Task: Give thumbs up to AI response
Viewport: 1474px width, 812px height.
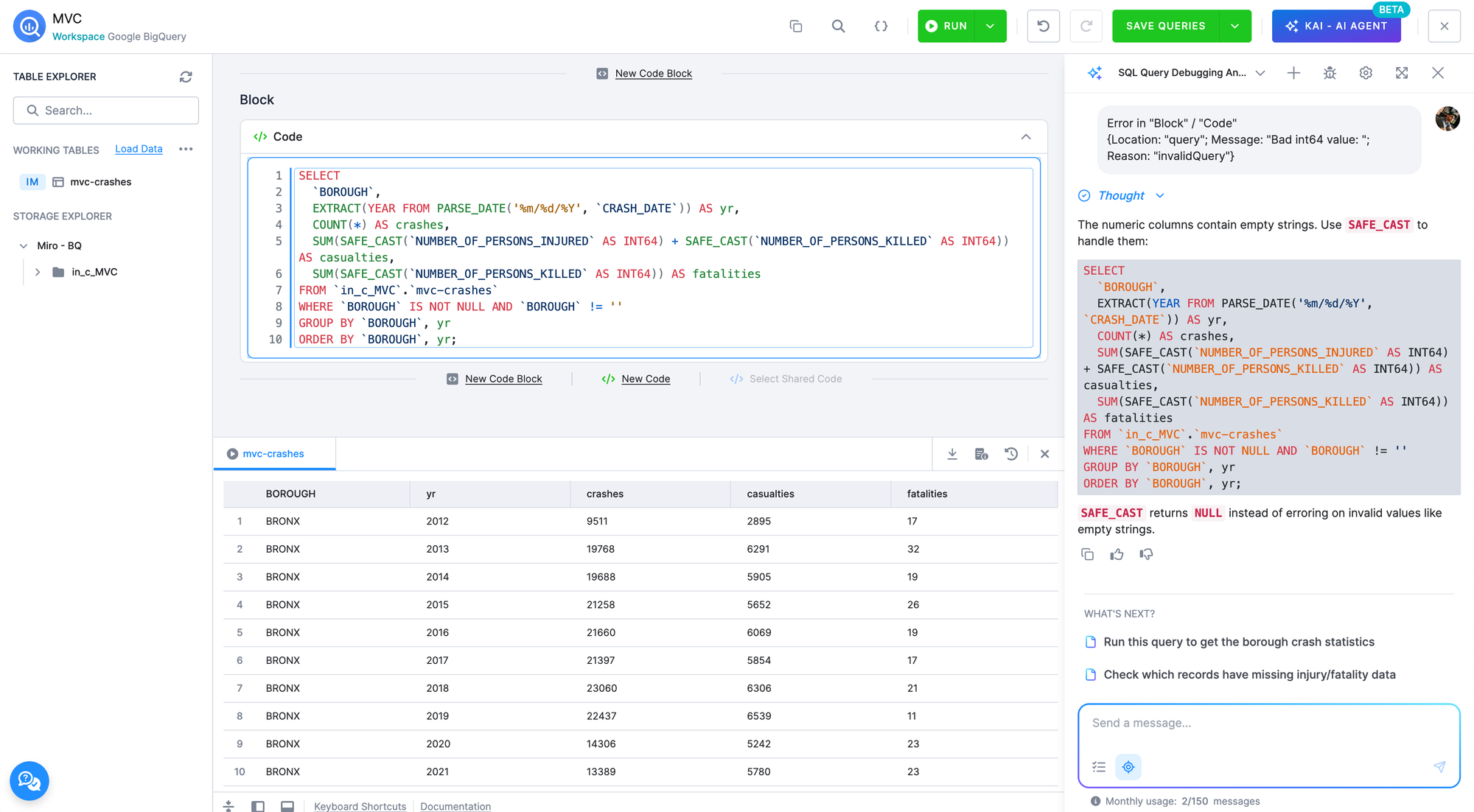Action: coord(1117,554)
